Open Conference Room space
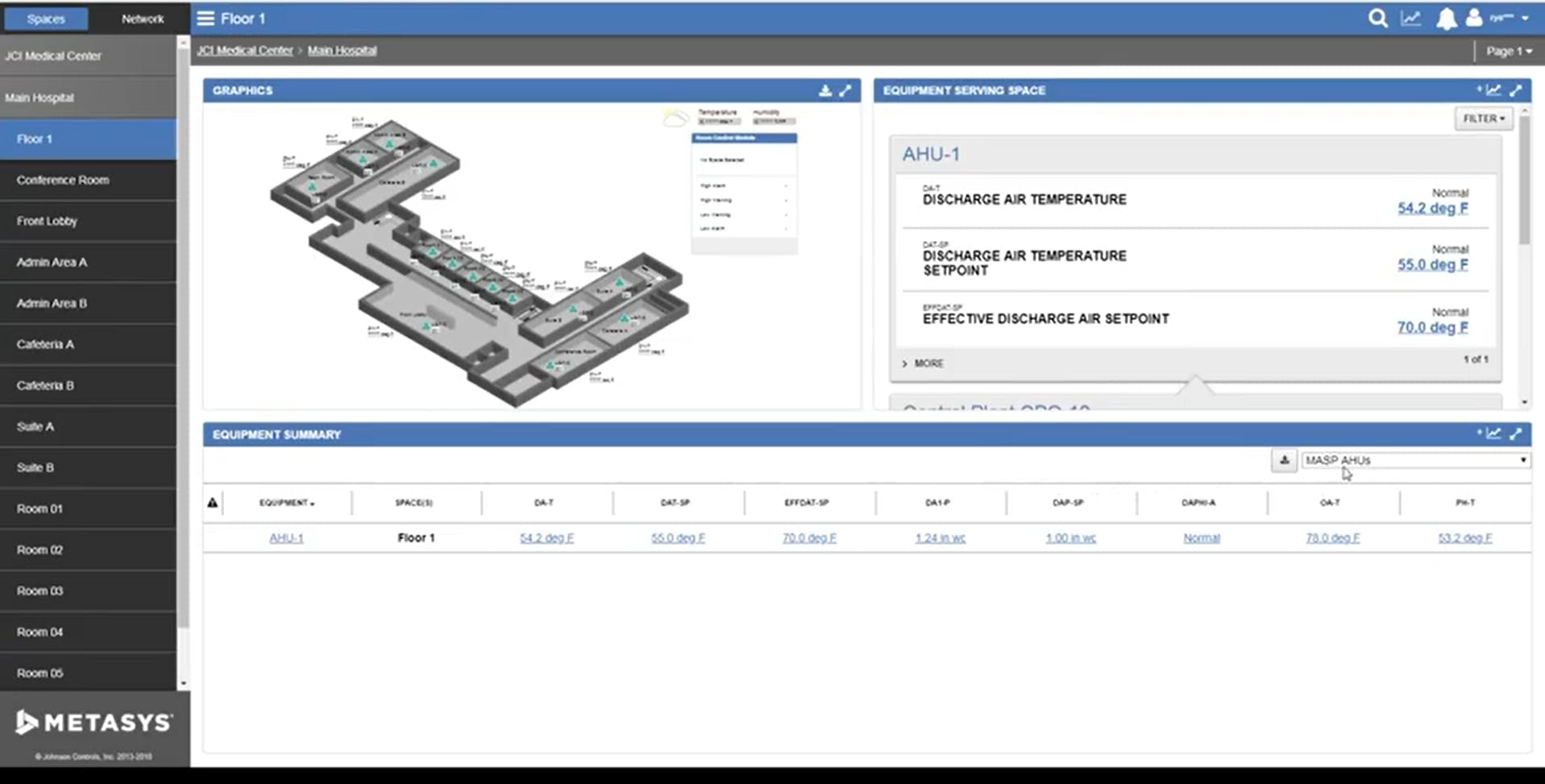 click(x=89, y=180)
